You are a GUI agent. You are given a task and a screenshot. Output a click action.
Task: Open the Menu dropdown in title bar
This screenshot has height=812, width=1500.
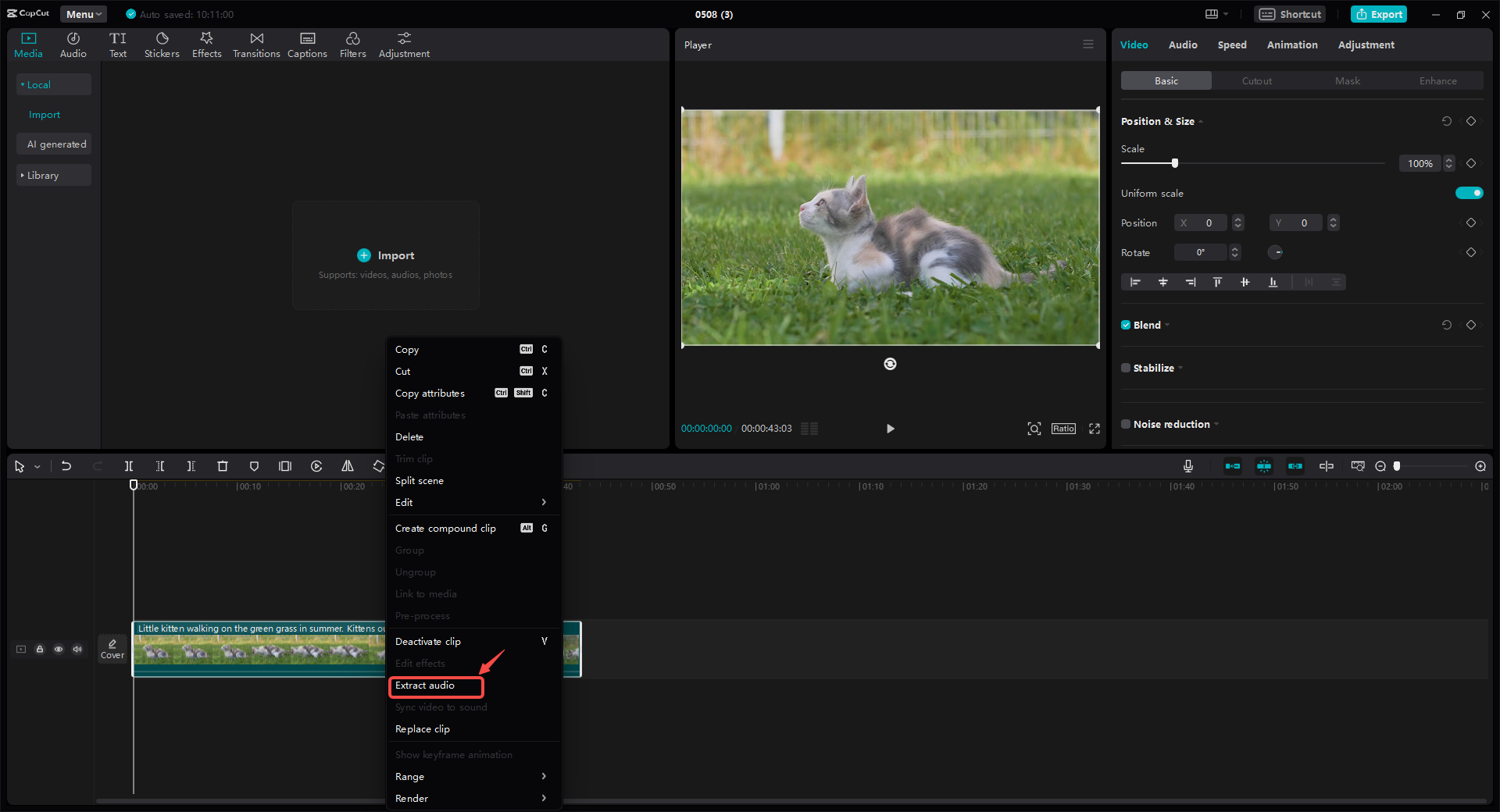point(84,14)
